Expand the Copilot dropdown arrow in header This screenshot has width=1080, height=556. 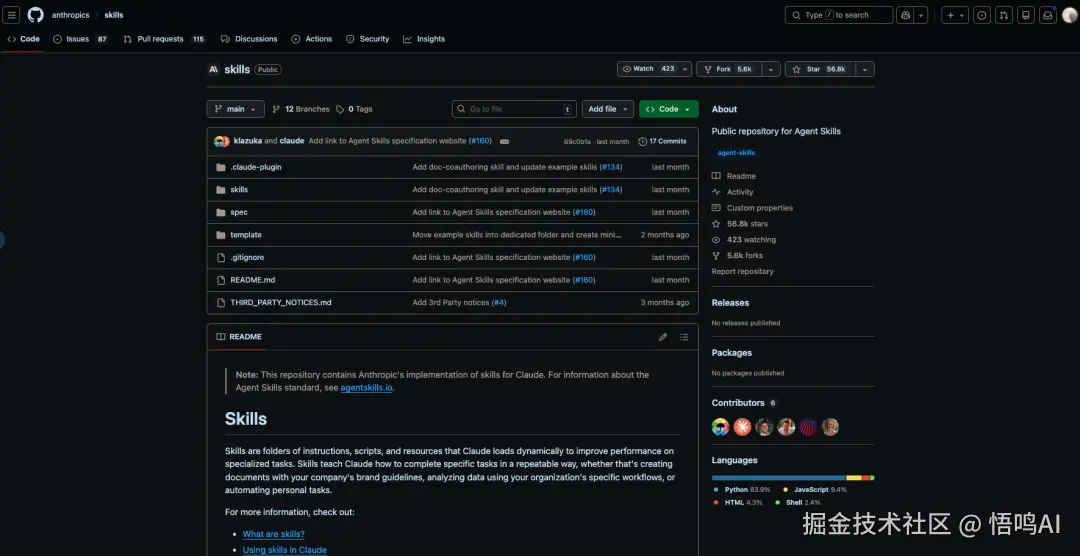pos(921,15)
